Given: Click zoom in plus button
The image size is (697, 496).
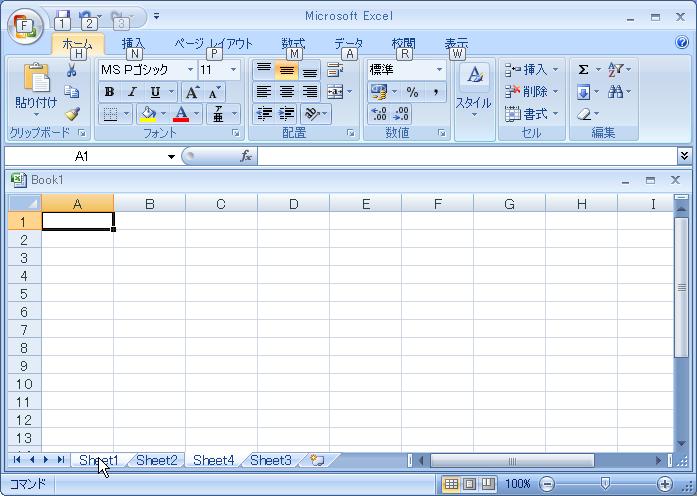Looking at the screenshot, I should pos(665,484).
